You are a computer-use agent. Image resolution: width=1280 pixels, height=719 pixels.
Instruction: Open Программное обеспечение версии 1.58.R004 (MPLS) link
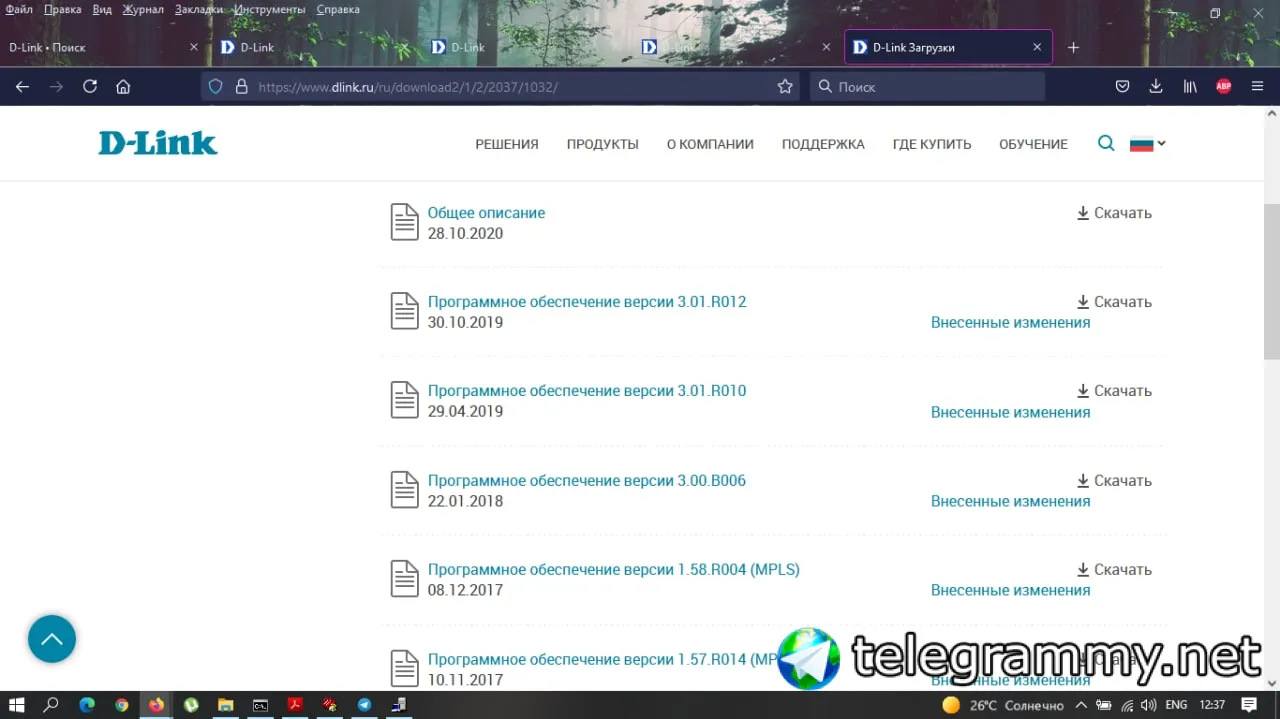[614, 570]
